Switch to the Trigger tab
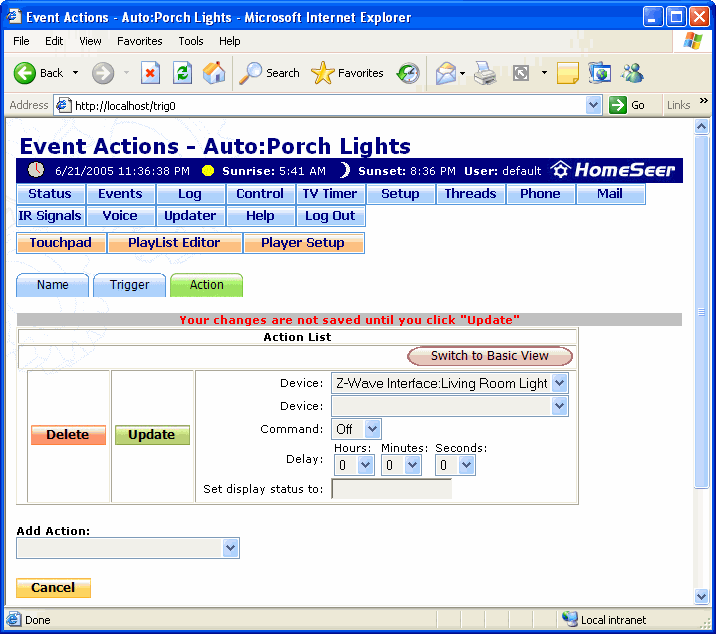Viewport: 716px width, 634px height. click(129, 285)
